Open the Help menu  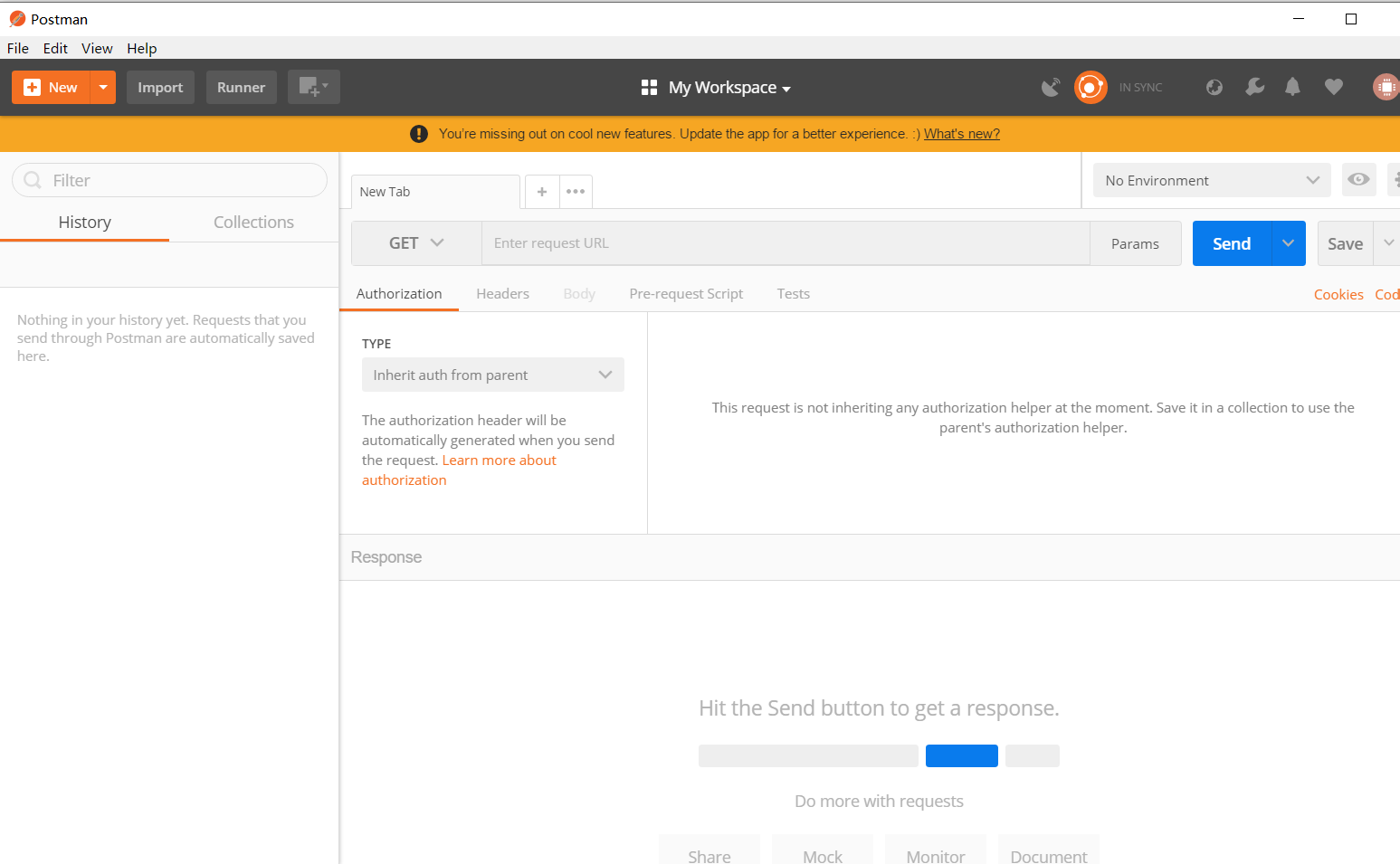tap(141, 48)
